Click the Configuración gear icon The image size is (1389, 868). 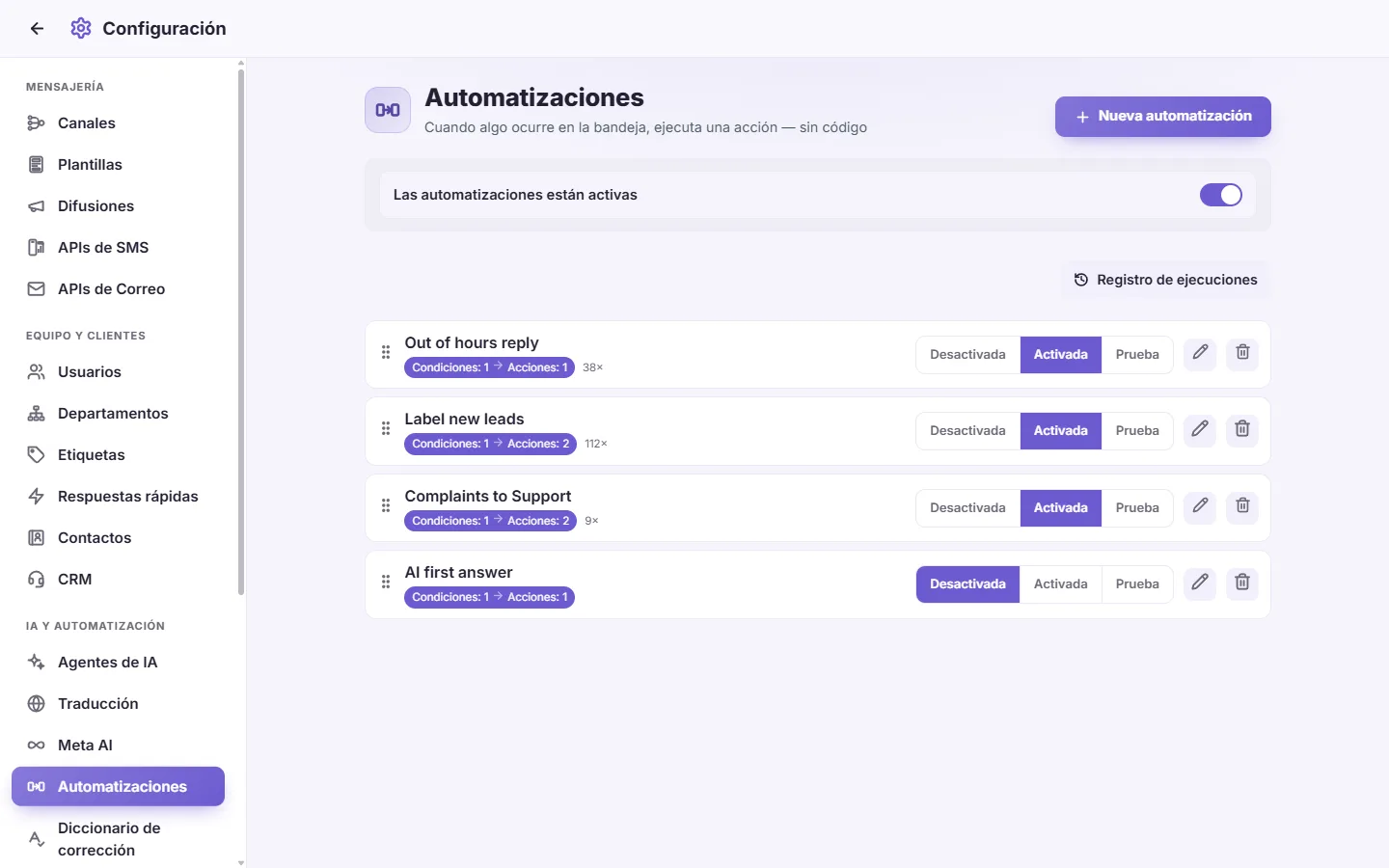pyautogui.click(x=81, y=29)
